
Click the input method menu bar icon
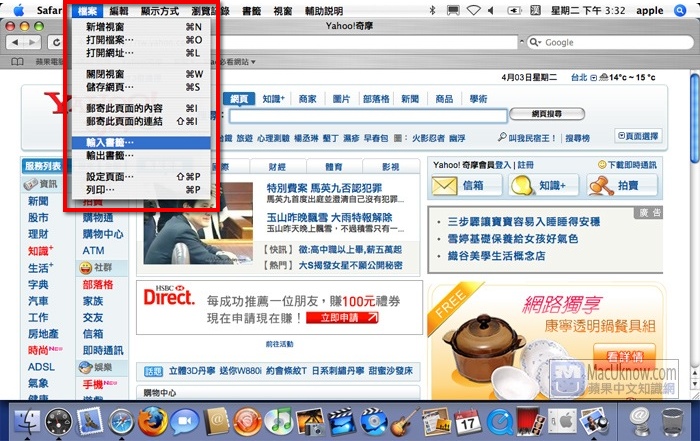click(535, 10)
